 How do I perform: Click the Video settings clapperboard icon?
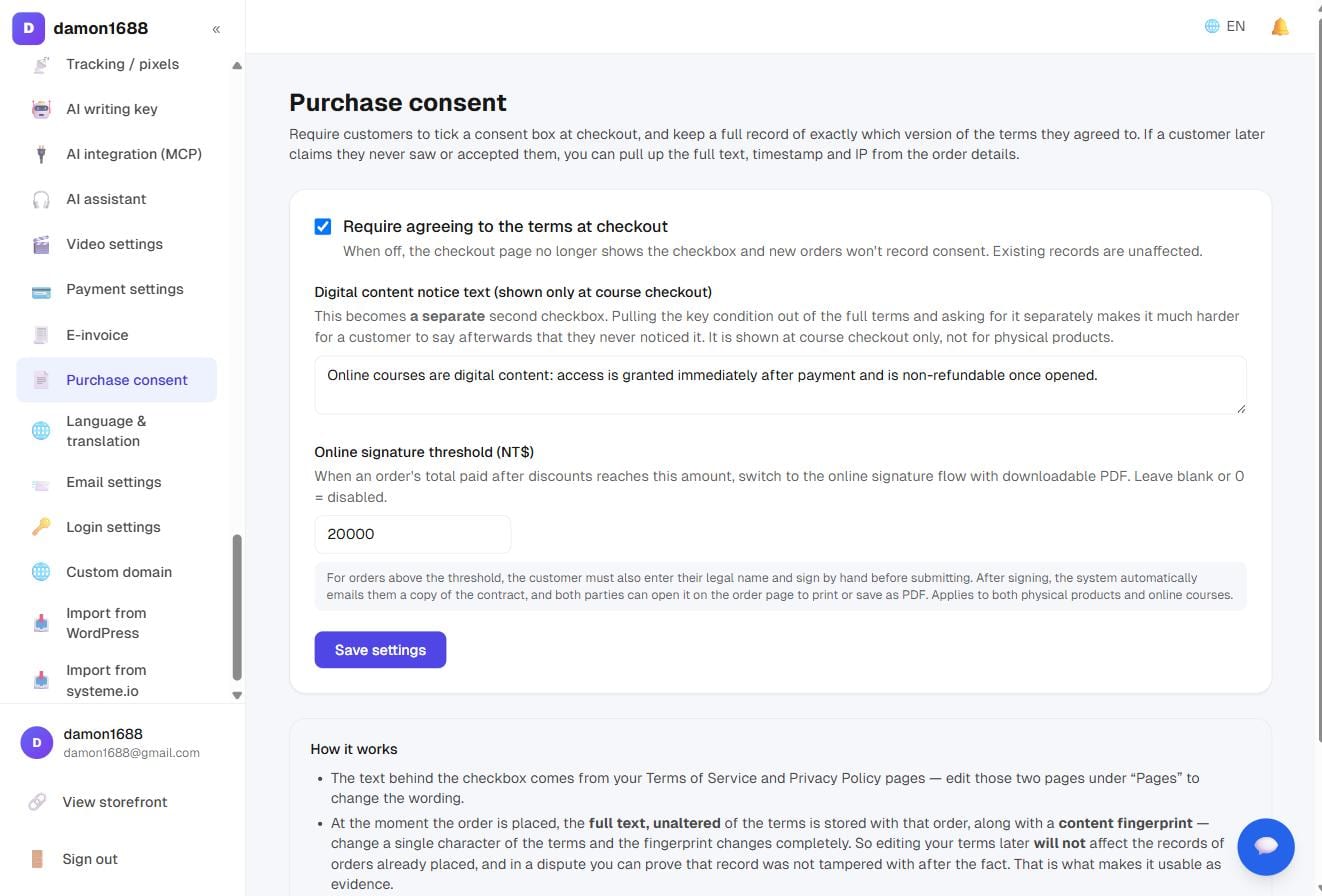click(41, 244)
